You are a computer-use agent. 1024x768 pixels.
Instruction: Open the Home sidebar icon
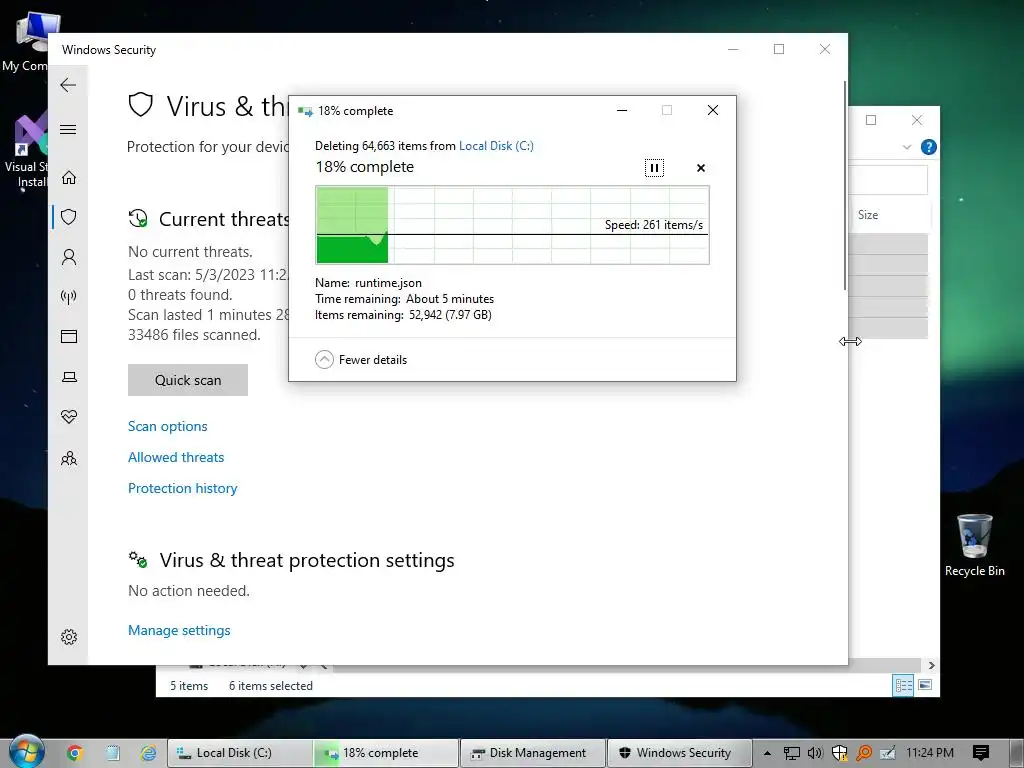69,178
